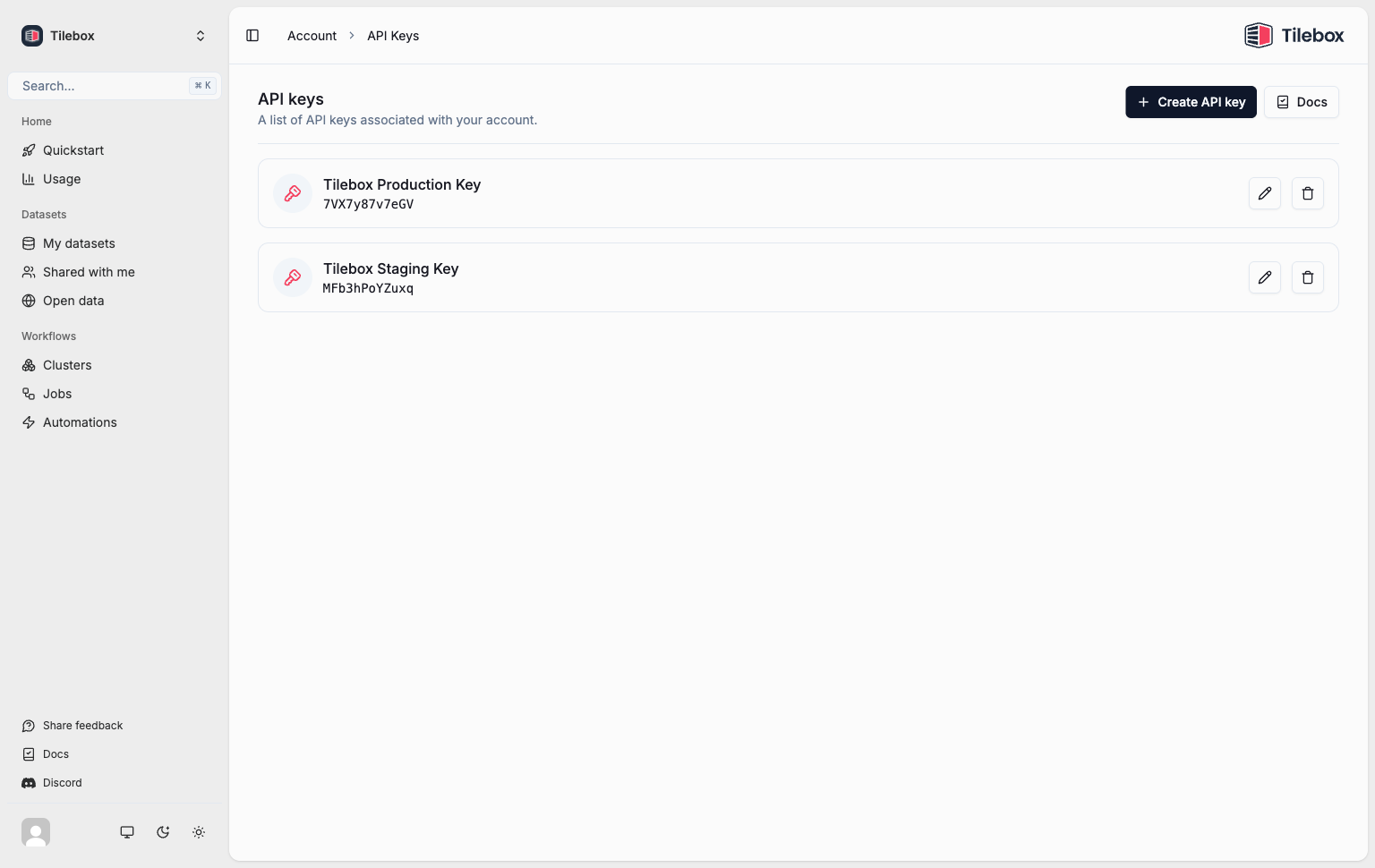Go to Account breadcrumb
1375x868 pixels.
(312, 36)
